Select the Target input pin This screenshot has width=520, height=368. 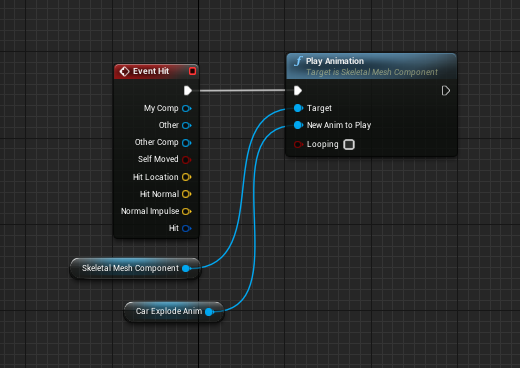pos(298,108)
